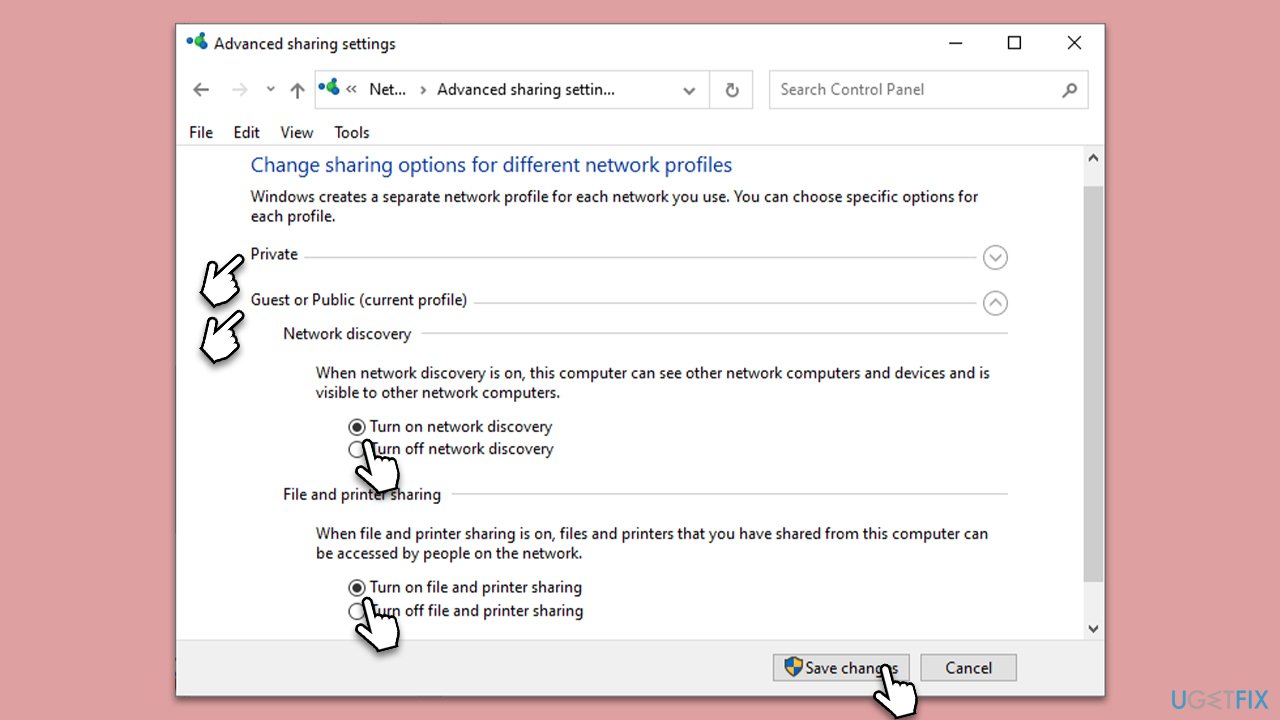This screenshot has height=720, width=1280.
Task: Go up one folder level
Action: (296, 89)
